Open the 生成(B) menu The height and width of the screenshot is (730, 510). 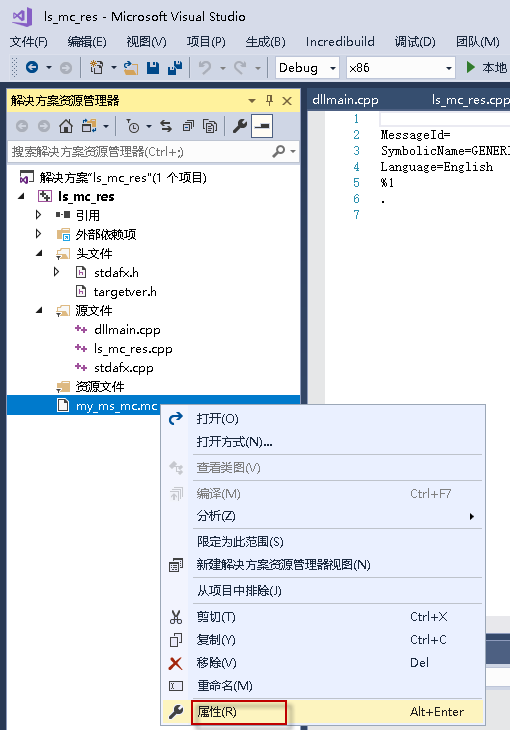(x=265, y=41)
